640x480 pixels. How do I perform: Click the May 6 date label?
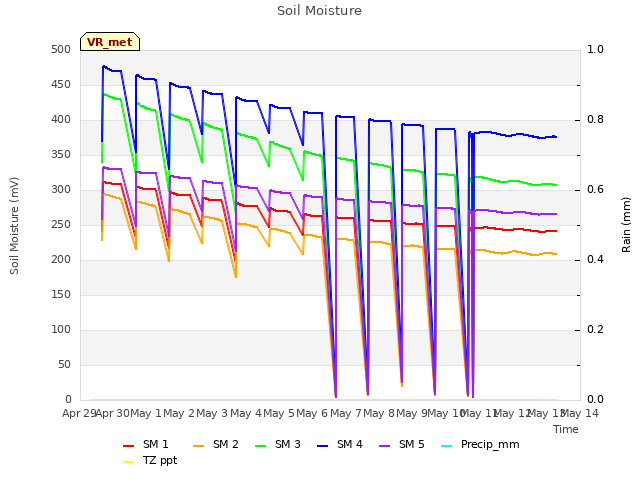pos(312,414)
